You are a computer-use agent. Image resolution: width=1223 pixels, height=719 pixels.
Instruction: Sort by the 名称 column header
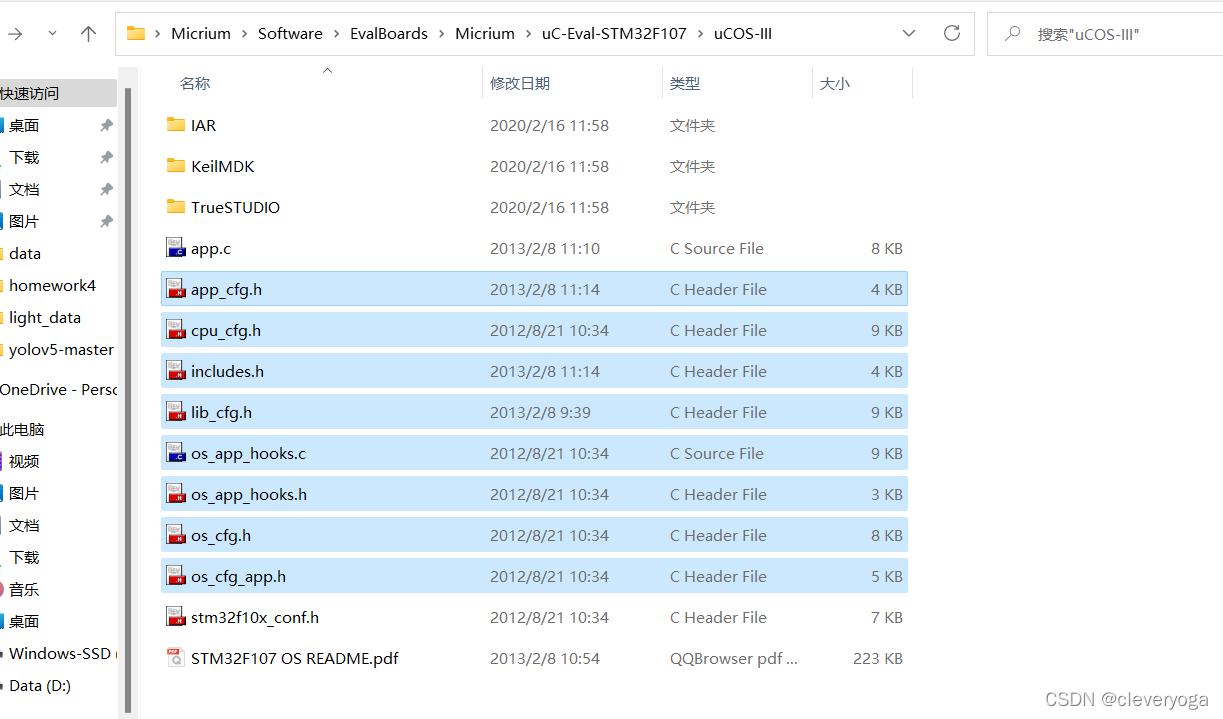[195, 83]
